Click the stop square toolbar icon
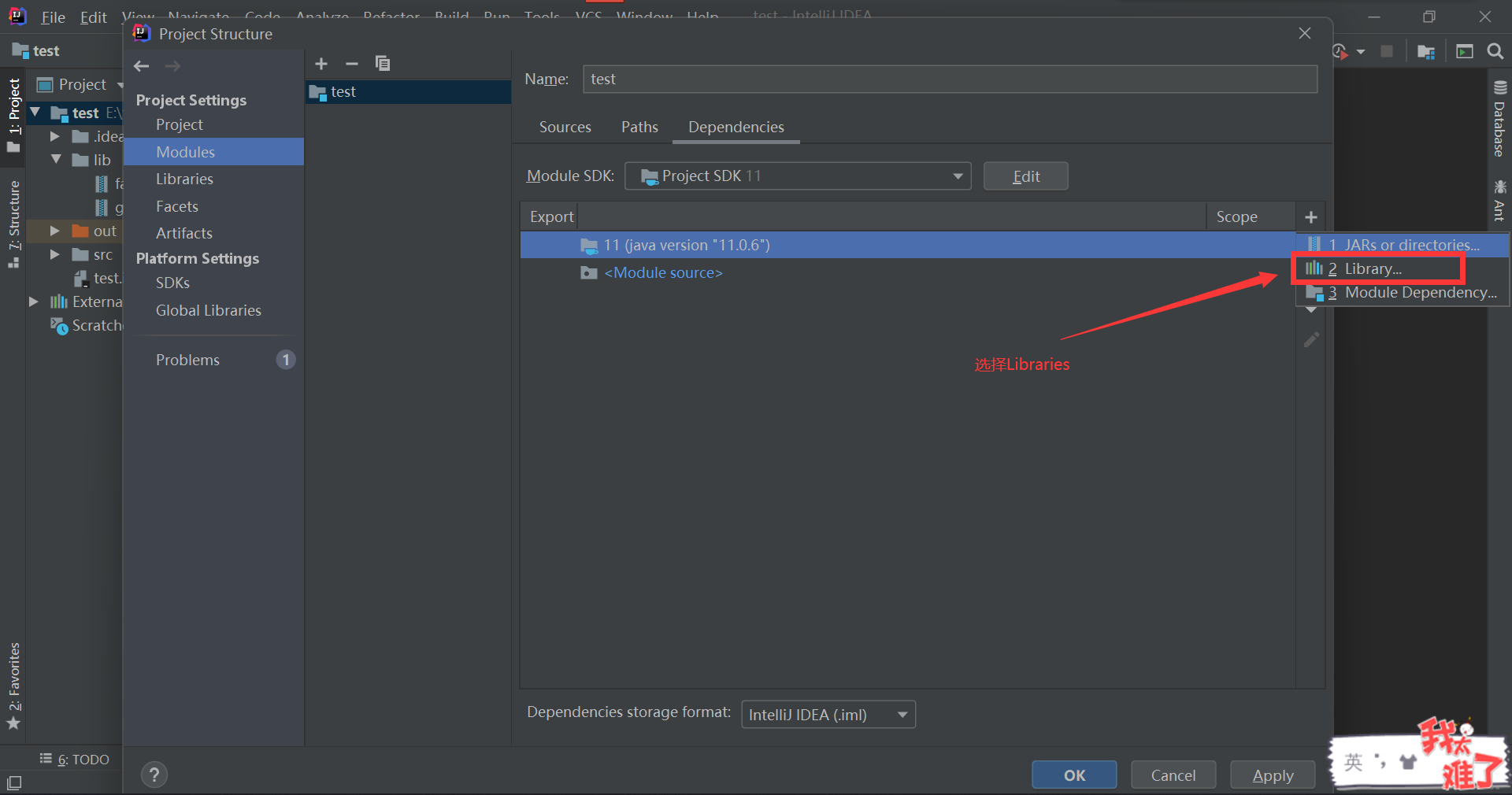This screenshot has height=795, width=1512. tap(1387, 51)
